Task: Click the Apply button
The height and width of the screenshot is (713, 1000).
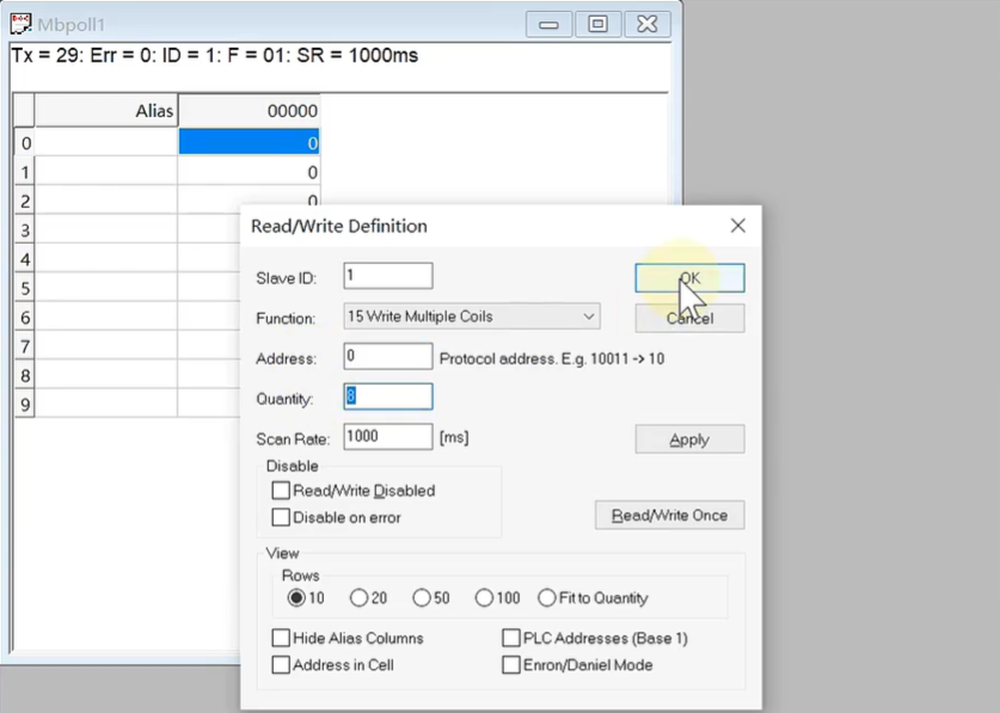Action: pyautogui.click(x=689, y=440)
